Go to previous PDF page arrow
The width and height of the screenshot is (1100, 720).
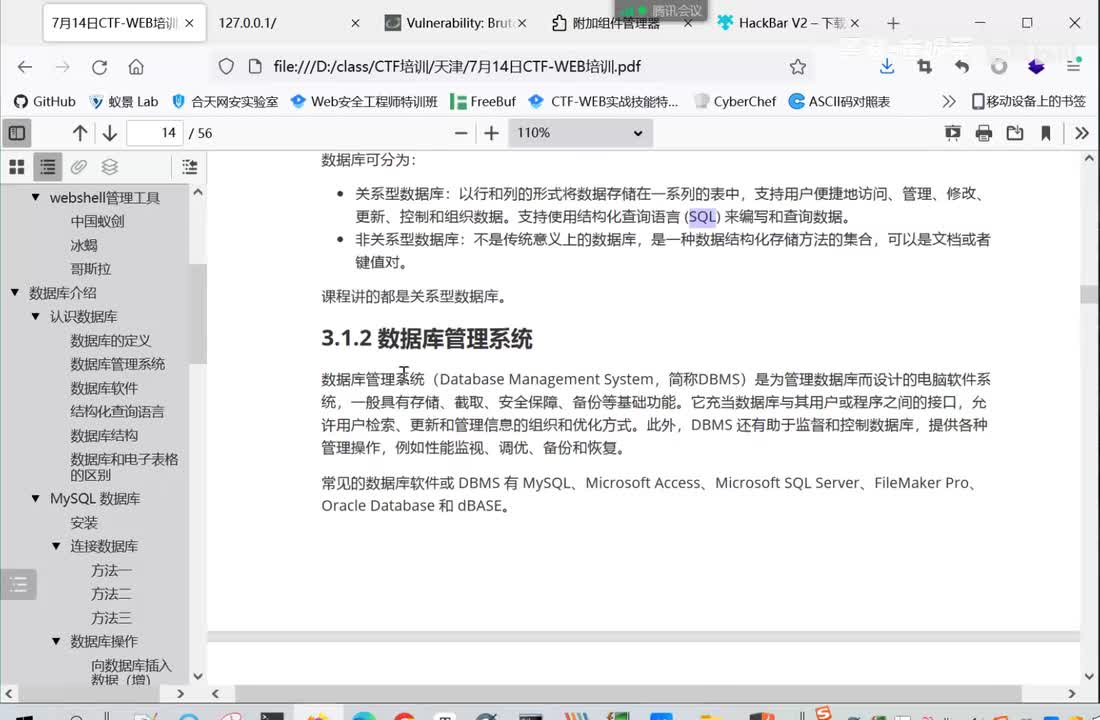tap(80, 133)
